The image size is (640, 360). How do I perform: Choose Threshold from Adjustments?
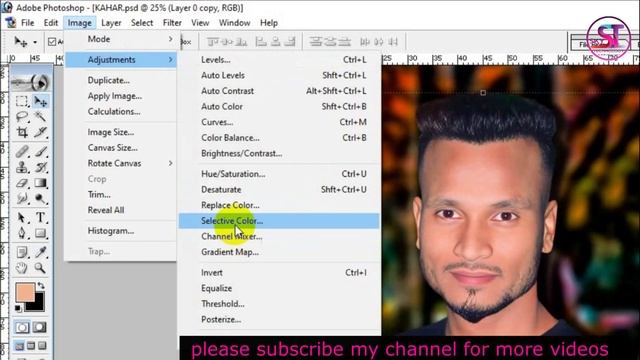tap(279, 304)
